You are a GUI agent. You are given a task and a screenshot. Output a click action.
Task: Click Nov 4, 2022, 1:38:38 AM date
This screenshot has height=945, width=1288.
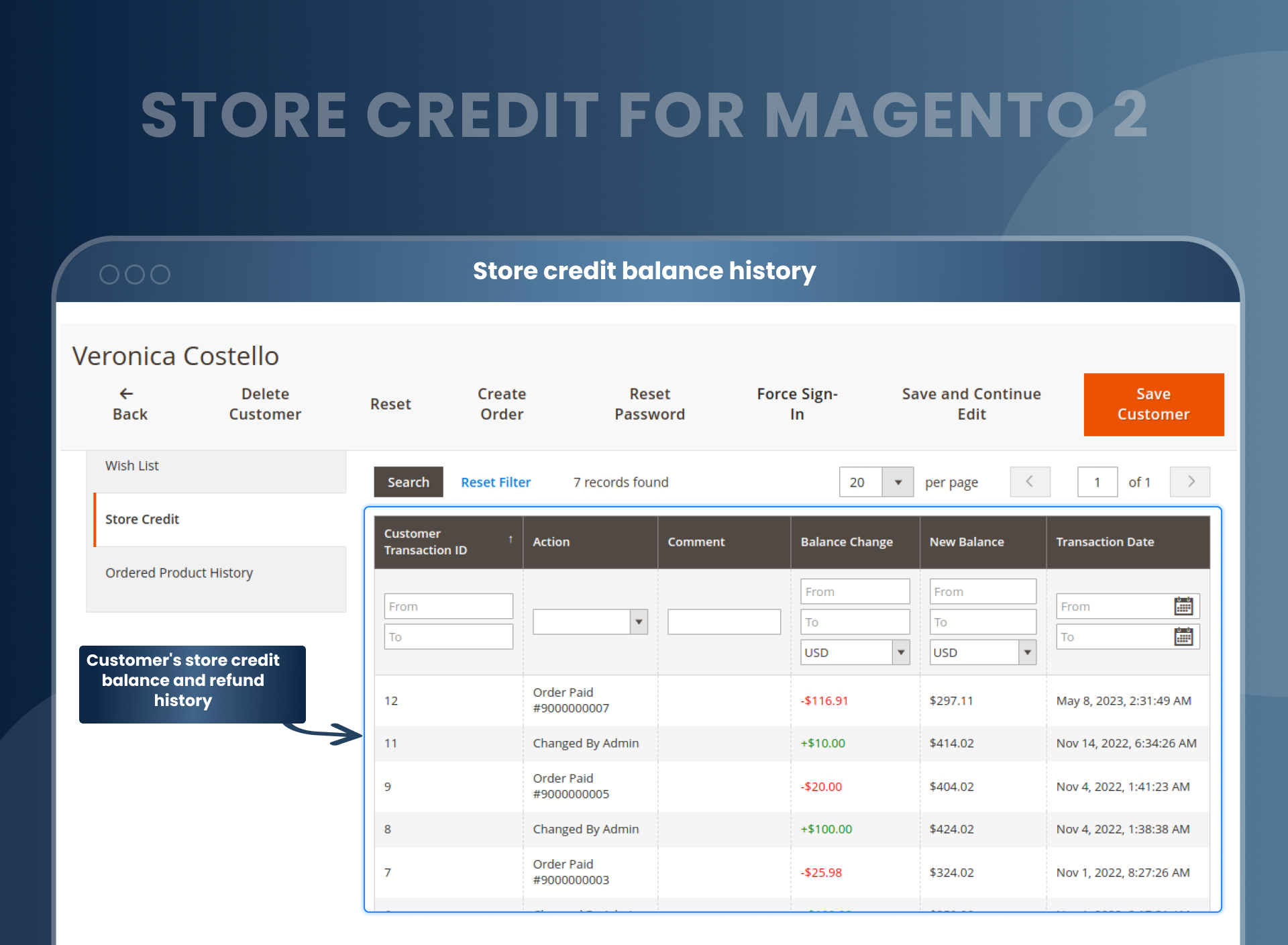(x=1123, y=829)
